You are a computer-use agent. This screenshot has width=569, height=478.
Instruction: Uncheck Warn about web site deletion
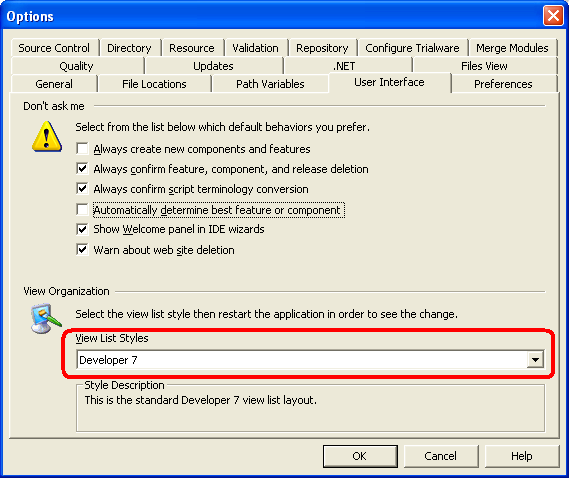tap(82, 250)
